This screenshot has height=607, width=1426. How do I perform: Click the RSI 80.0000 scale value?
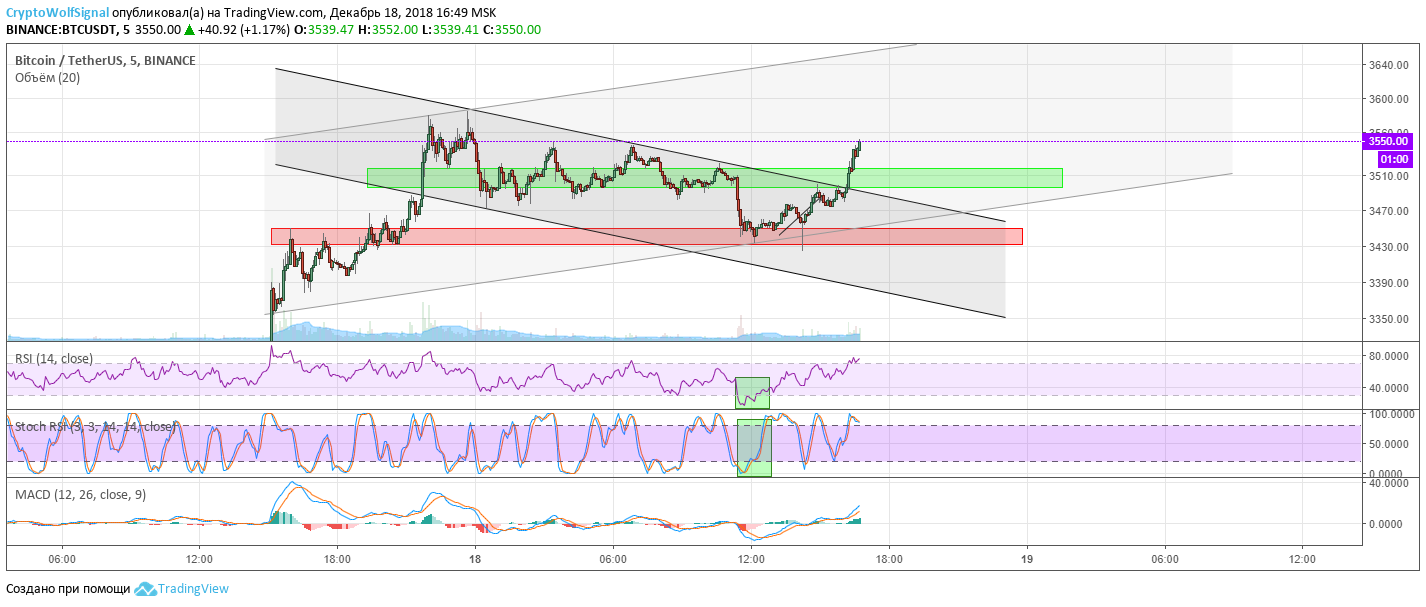pyautogui.click(x=1388, y=356)
